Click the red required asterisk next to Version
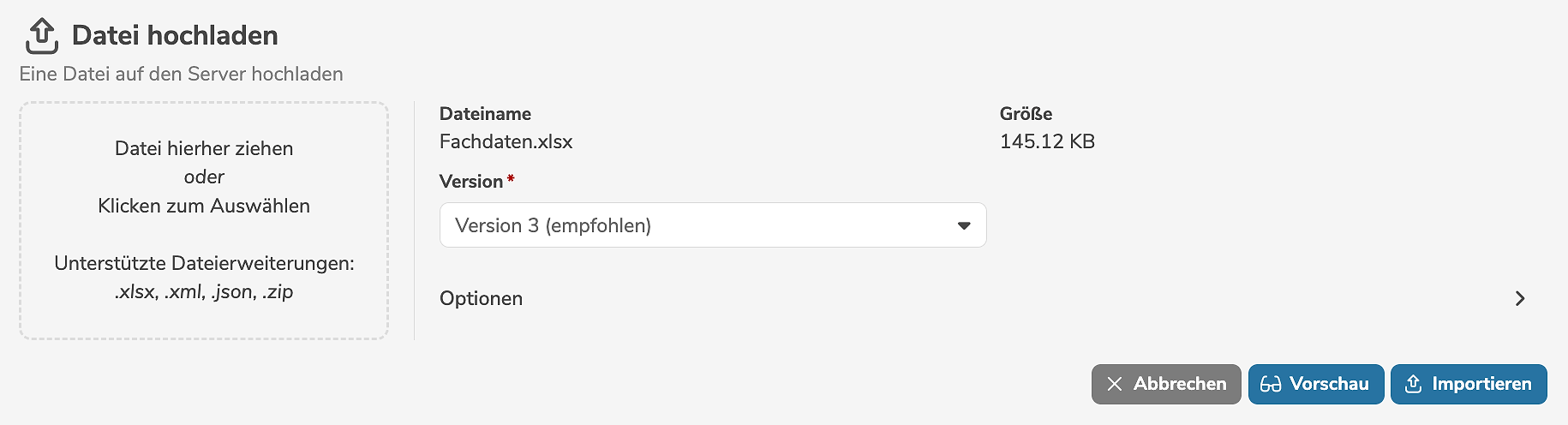 pyautogui.click(x=511, y=179)
